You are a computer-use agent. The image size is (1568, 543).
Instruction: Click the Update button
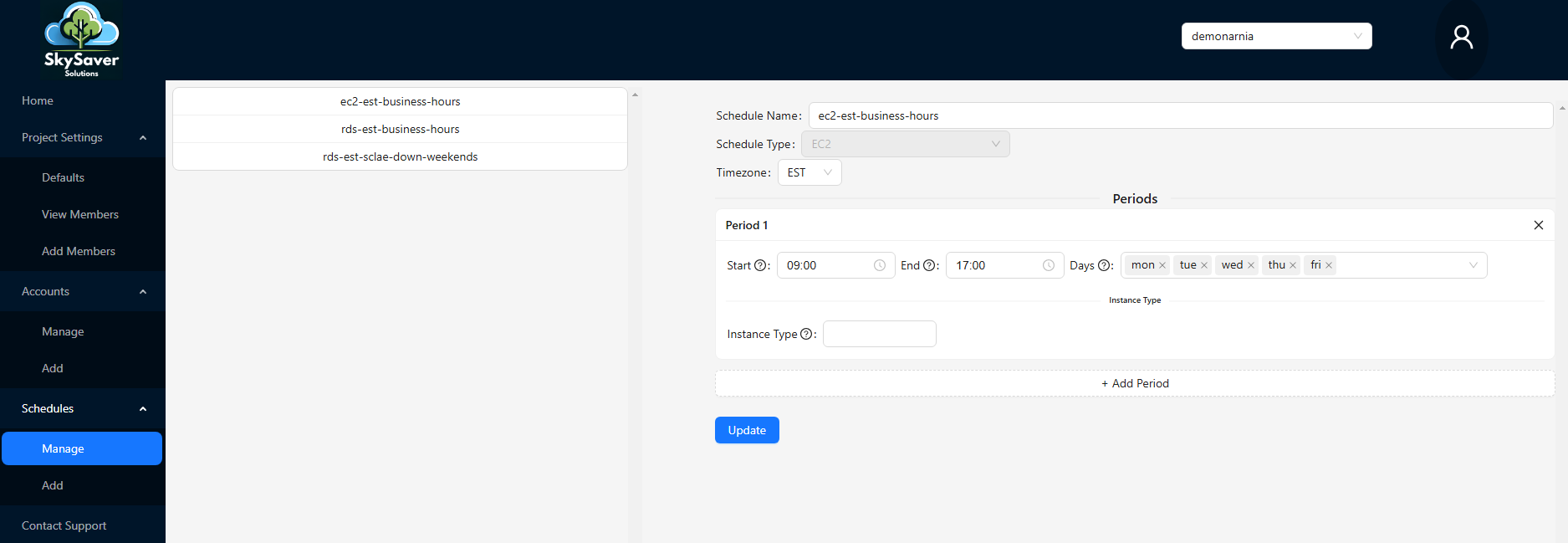pos(747,430)
